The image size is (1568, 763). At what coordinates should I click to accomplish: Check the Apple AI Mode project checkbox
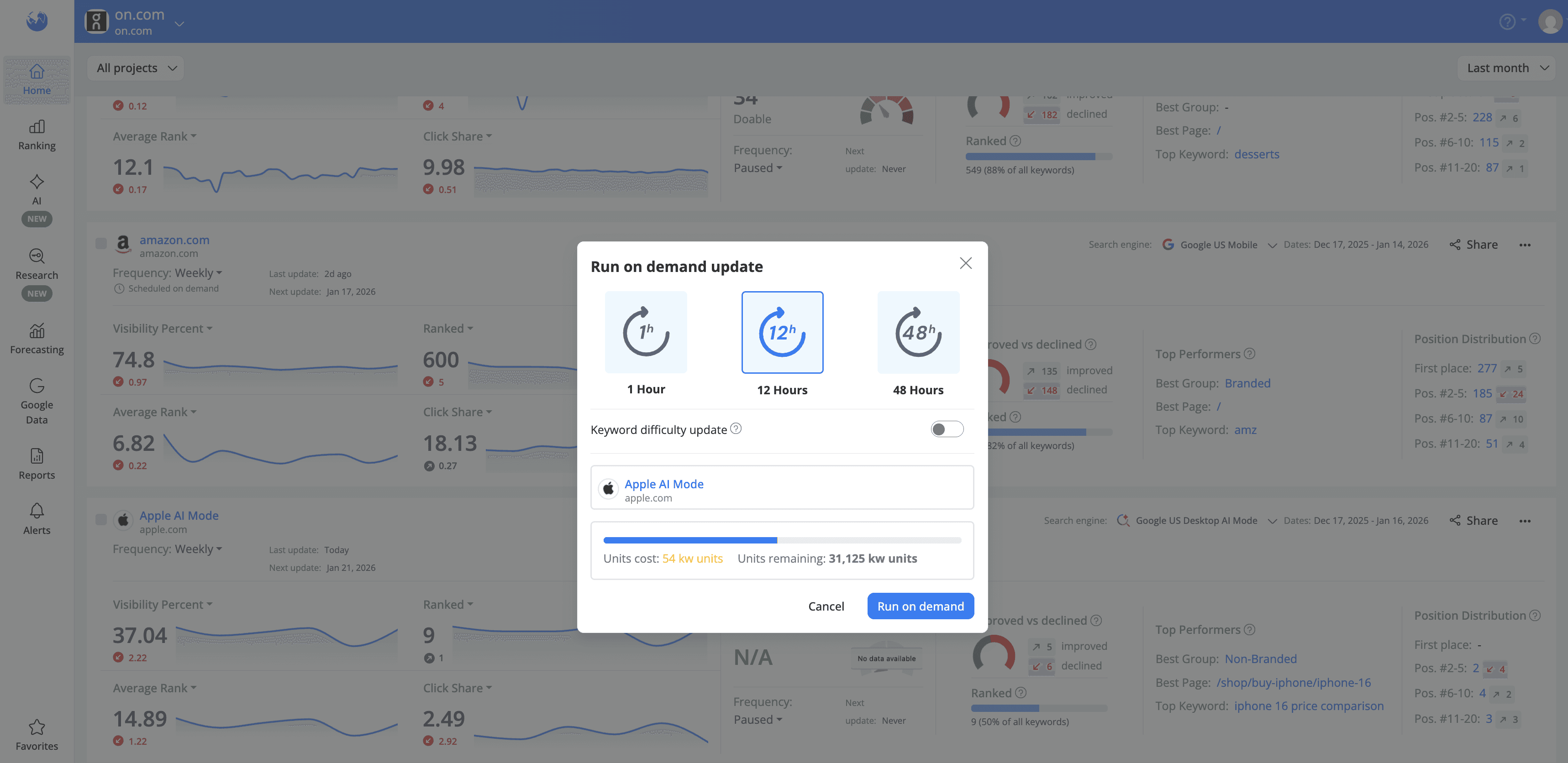[x=101, y=520]
